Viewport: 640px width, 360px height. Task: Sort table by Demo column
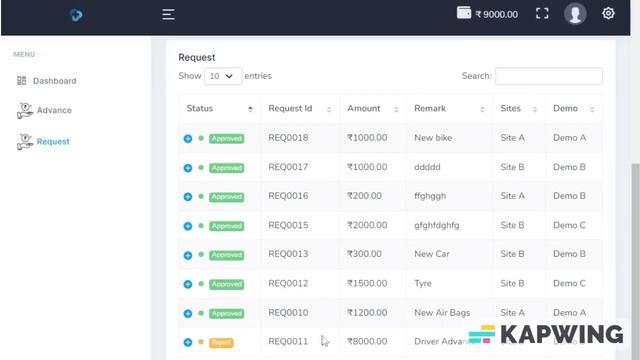[x=573, y=109]
